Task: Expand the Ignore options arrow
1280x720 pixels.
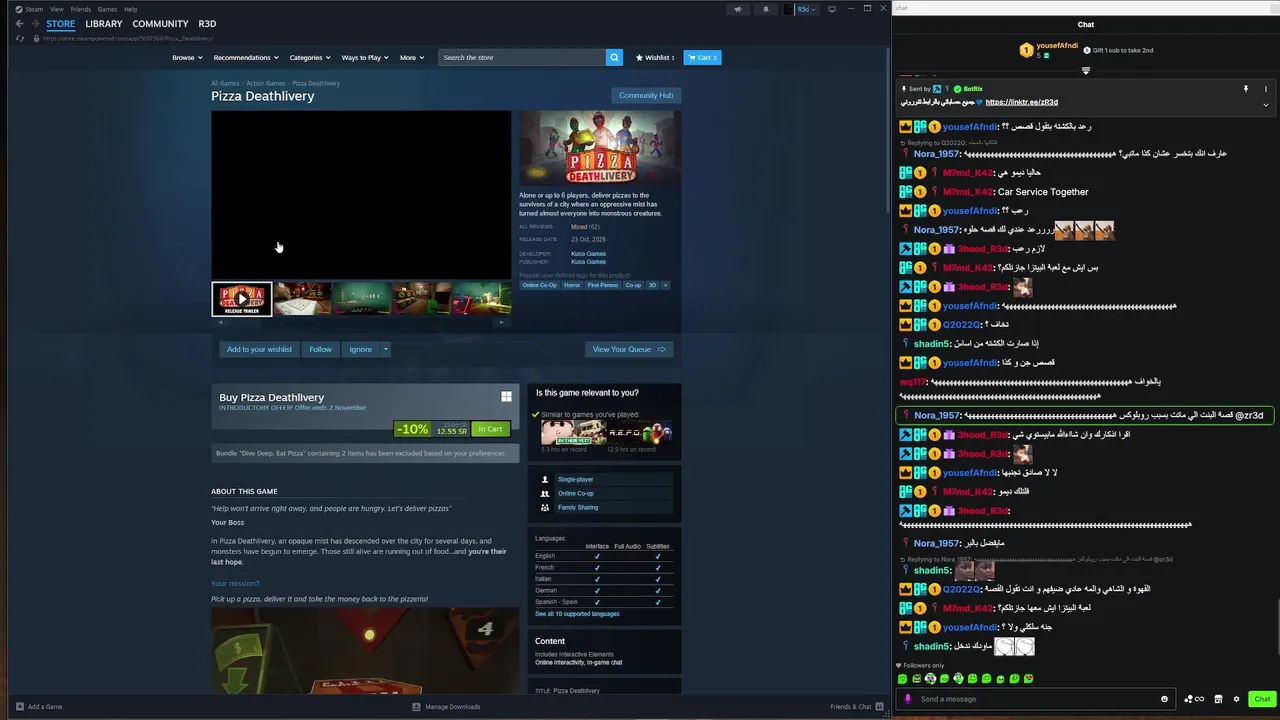Action: [385, 349]
